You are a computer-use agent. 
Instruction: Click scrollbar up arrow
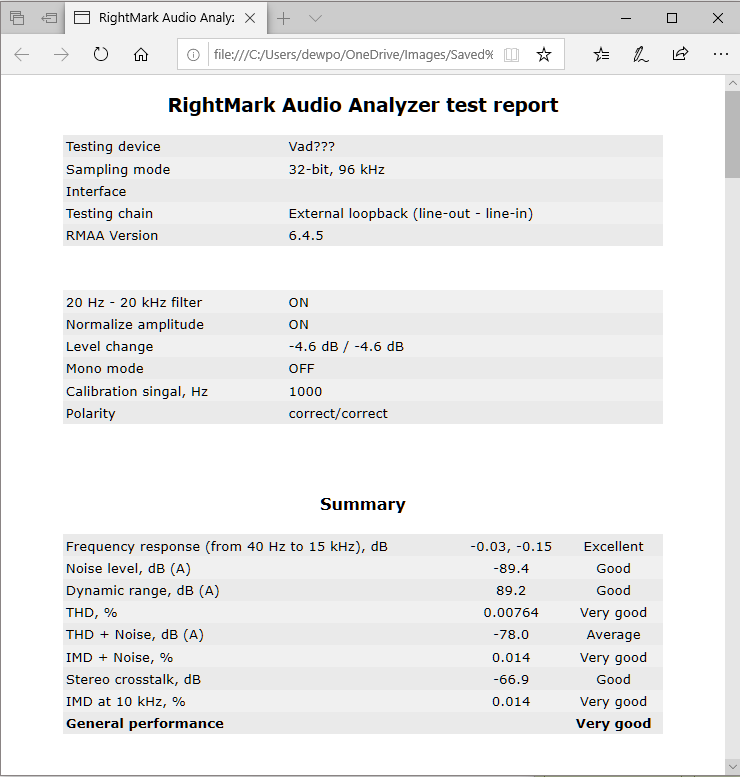coord(733,83)
